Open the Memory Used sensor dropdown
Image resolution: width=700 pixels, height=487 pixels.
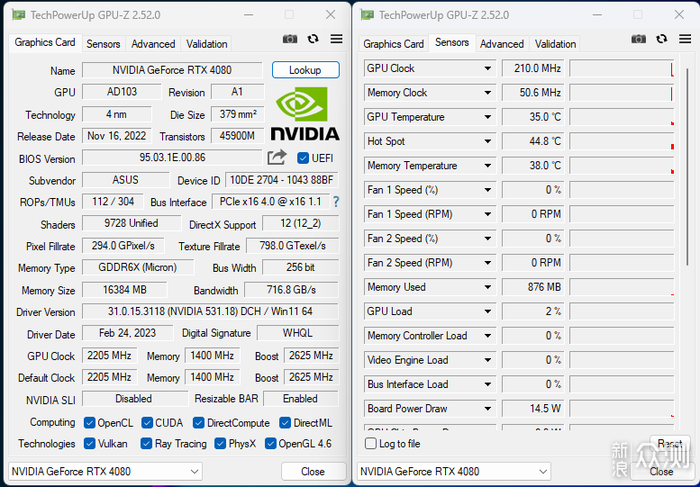click(488, 287)
